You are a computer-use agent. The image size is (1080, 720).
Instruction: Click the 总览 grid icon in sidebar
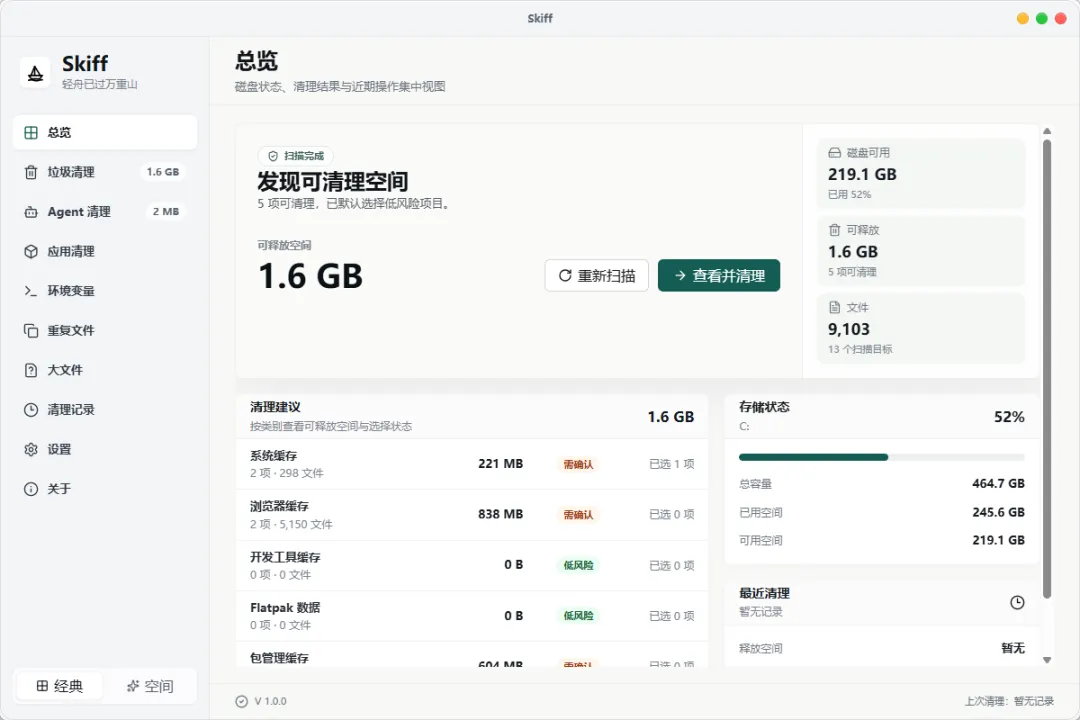click(31, 132)
